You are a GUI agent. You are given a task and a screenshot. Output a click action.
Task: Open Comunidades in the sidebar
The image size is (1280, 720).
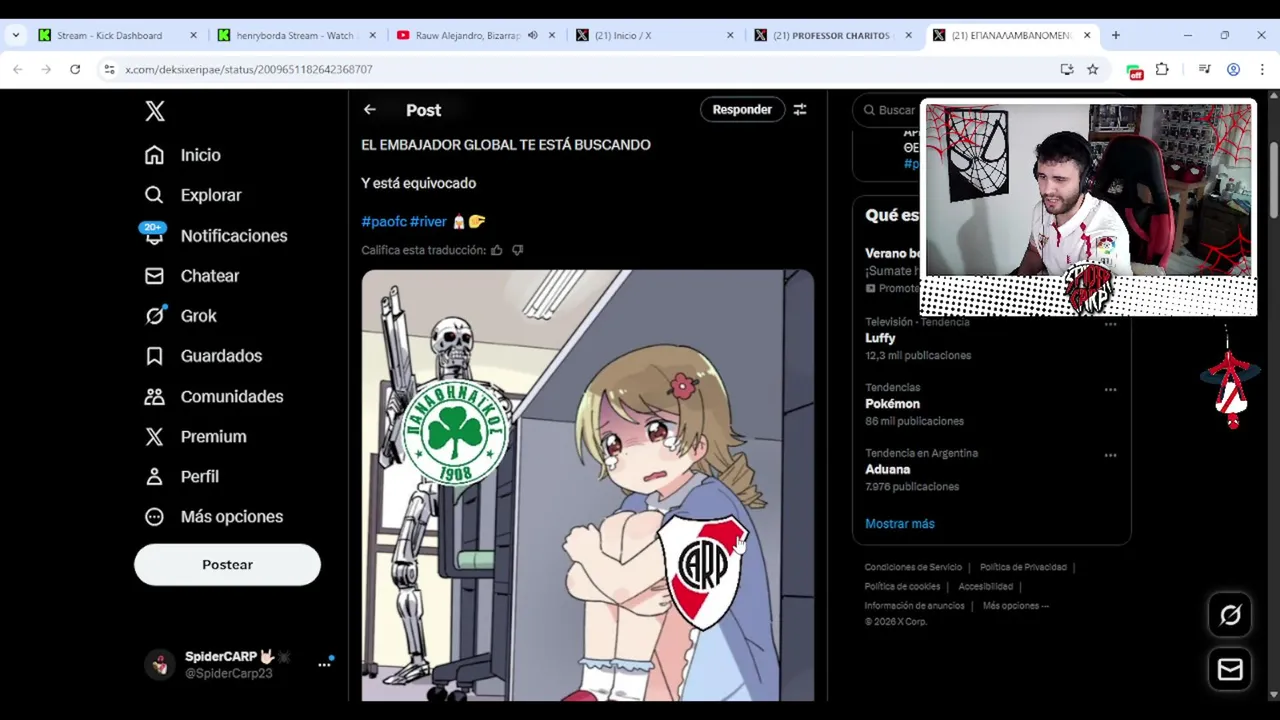click(213, 397)
